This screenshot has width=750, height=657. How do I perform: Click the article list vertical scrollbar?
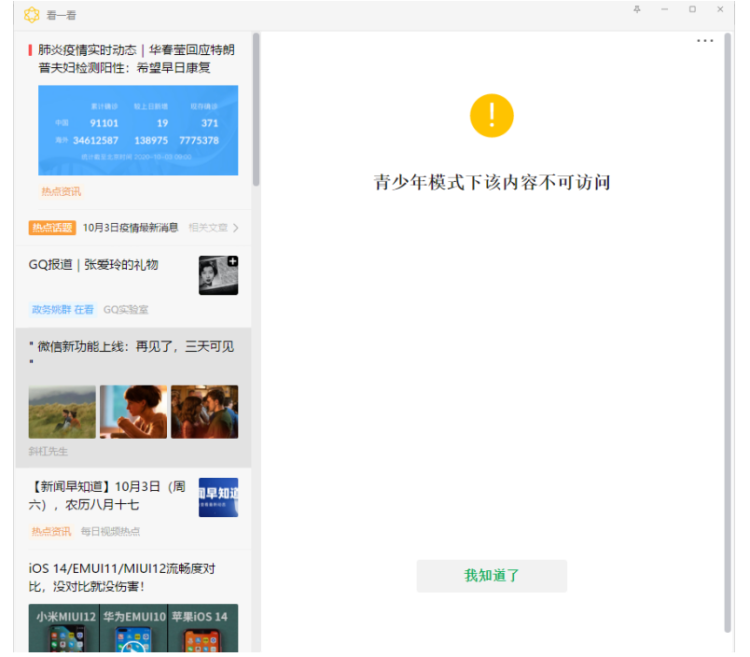click(256, 110)
